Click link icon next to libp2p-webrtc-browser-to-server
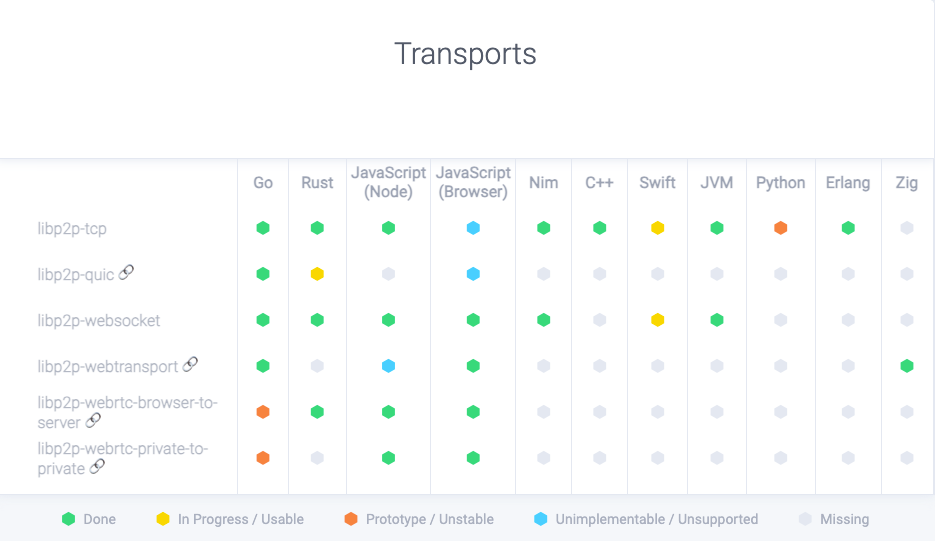The width and height of the screenshot is (935, 541). click(x=94, y=421)
